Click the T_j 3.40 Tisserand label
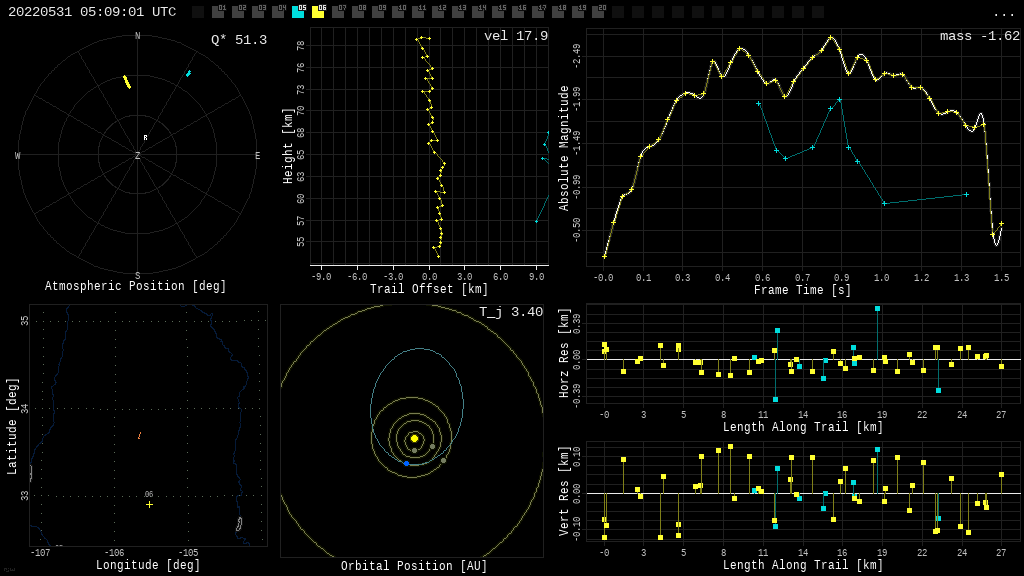The height and width of the screenshot is (576, 1024). click(x=511, y=313)
